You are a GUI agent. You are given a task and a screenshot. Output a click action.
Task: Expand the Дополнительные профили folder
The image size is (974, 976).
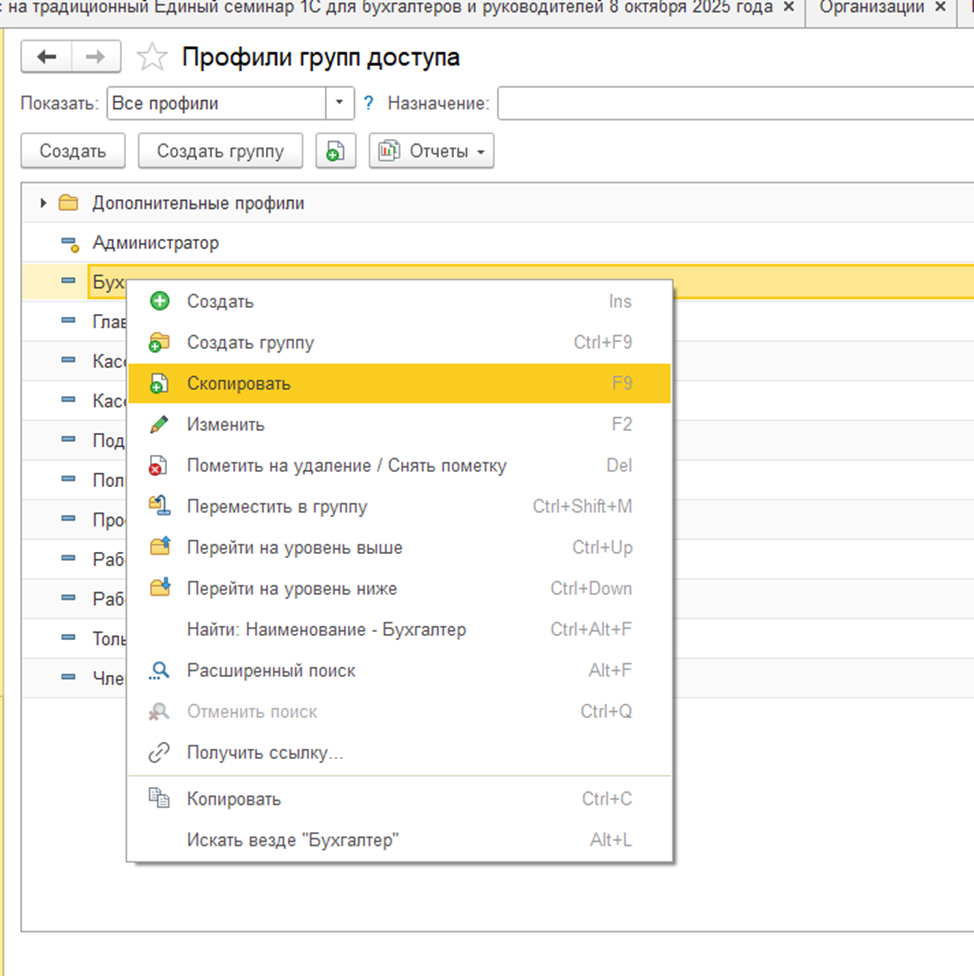[x=43, y=203]
